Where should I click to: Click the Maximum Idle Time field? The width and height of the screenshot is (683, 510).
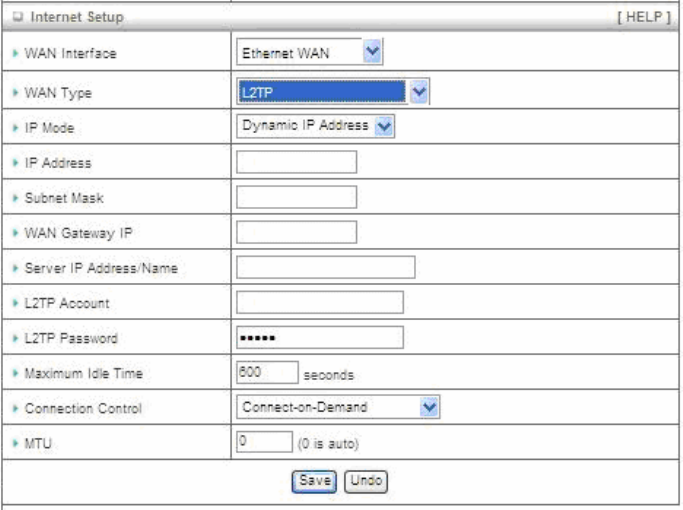[x=267, y=372]
